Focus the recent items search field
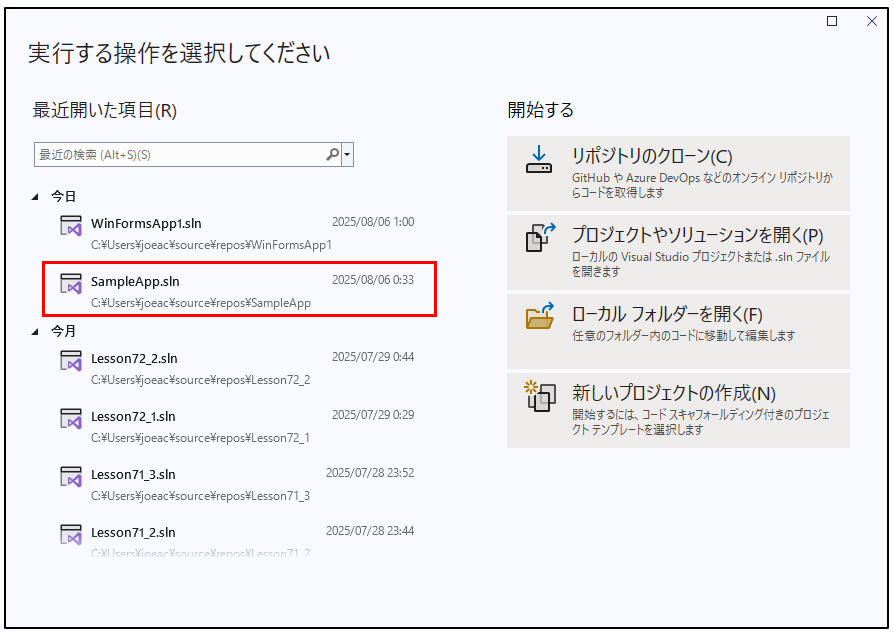The width and height of the screenshot is (894, 633). coord(180,155)
